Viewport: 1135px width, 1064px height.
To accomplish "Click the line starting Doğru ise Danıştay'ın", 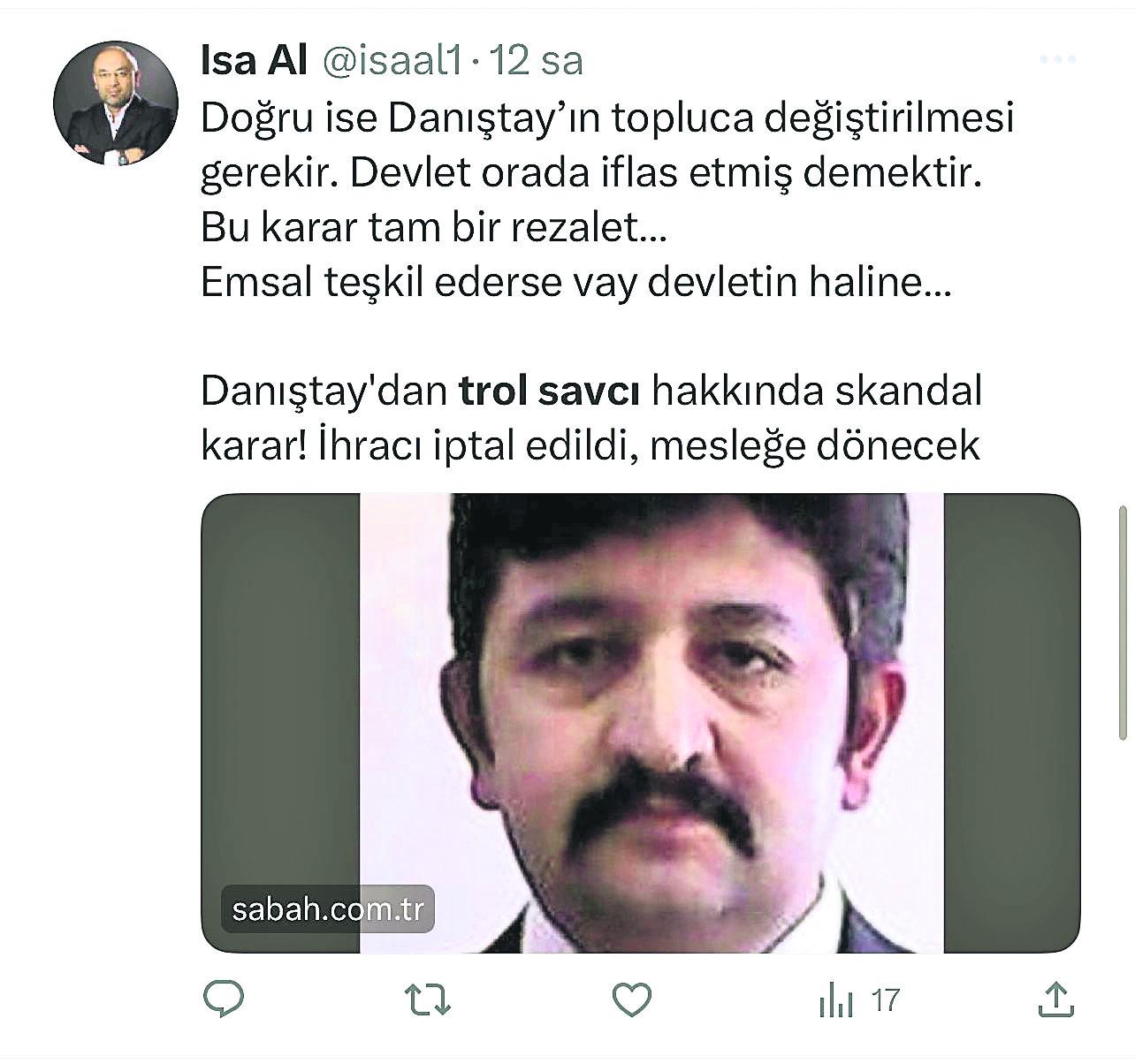I will [x=606, y=119].
